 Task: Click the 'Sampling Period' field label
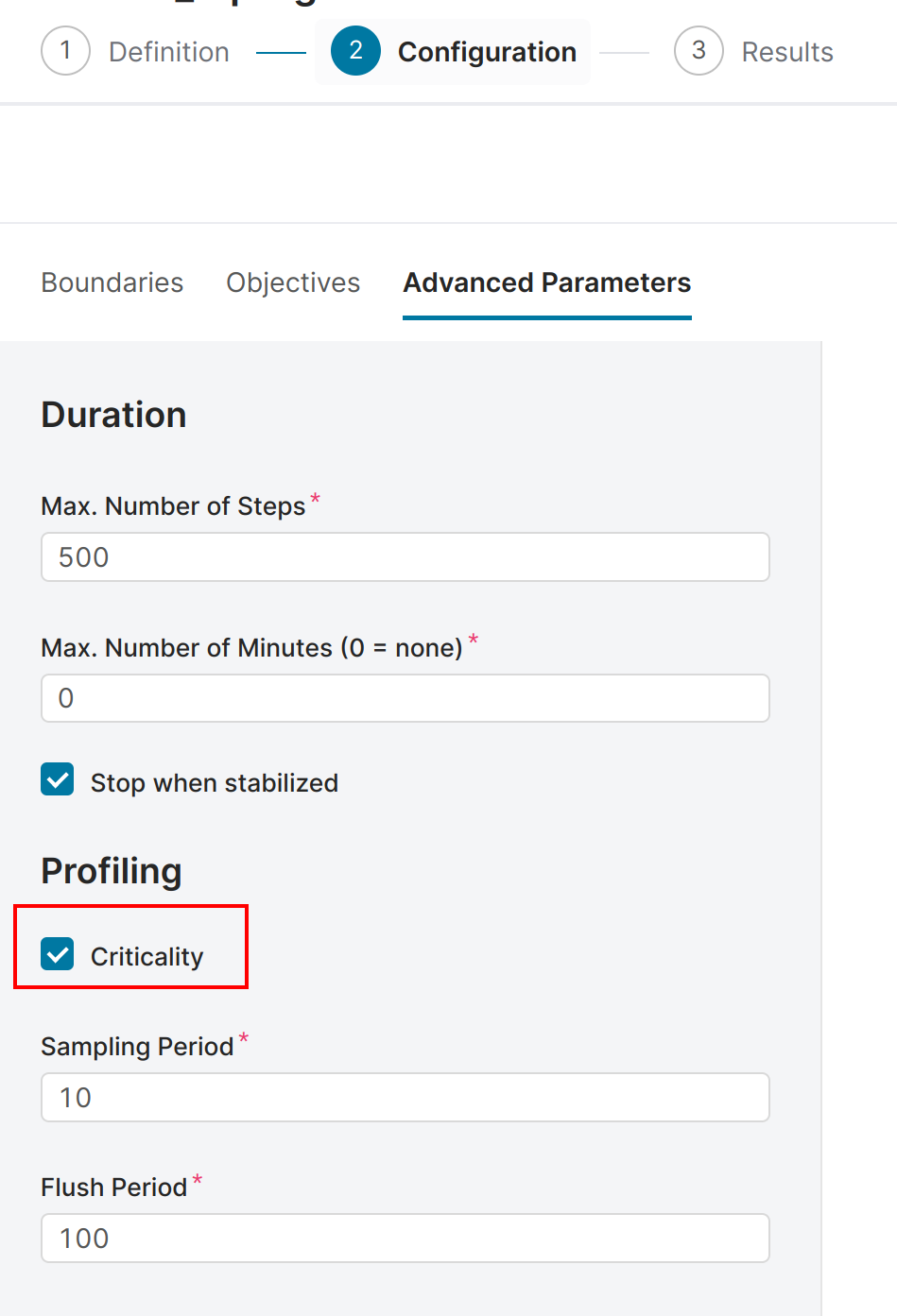[x=137, y=1047]
